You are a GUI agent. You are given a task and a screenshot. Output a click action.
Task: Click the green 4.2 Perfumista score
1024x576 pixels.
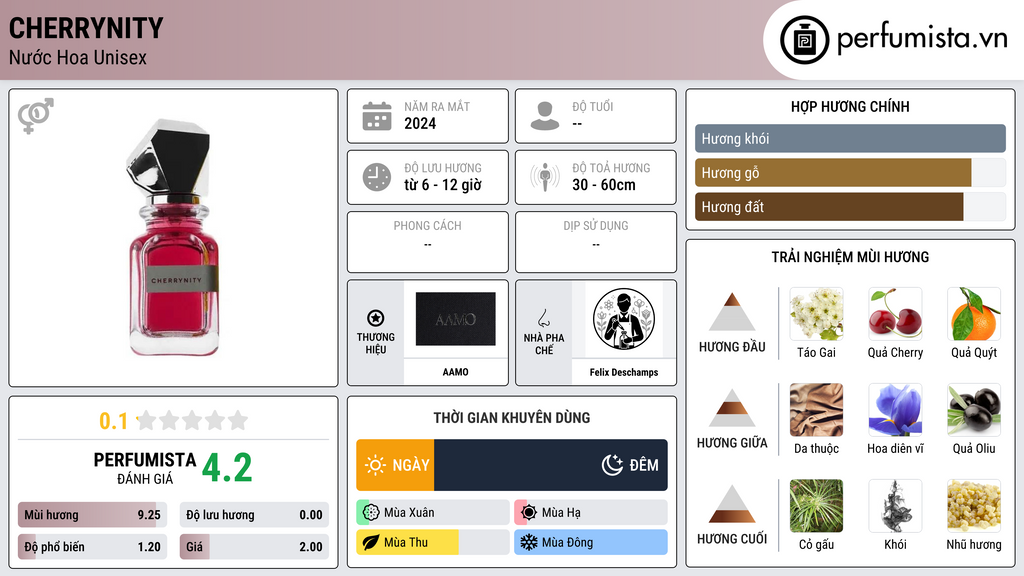point(227,468)
